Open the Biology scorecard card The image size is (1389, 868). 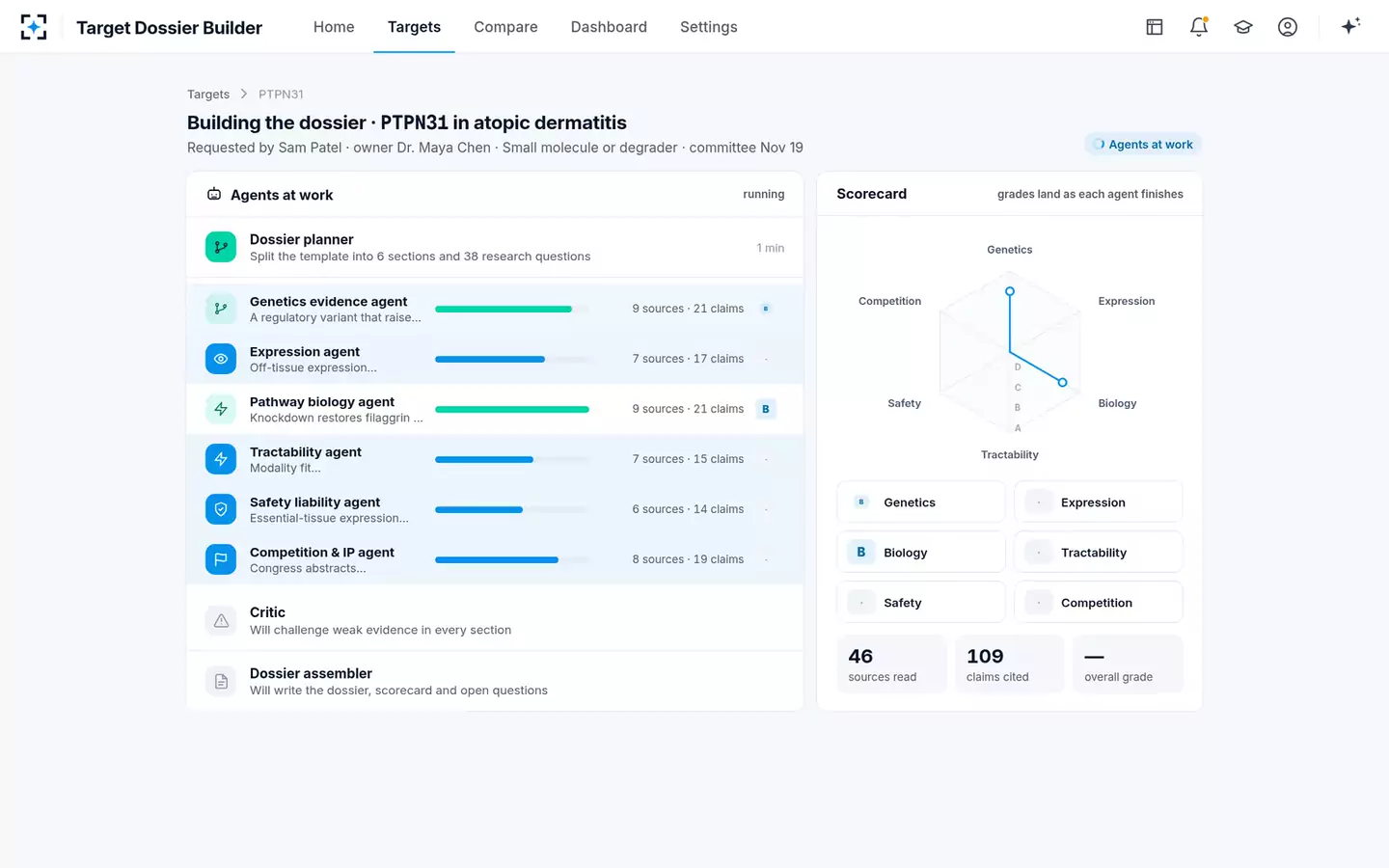click(x=921, y=553)
